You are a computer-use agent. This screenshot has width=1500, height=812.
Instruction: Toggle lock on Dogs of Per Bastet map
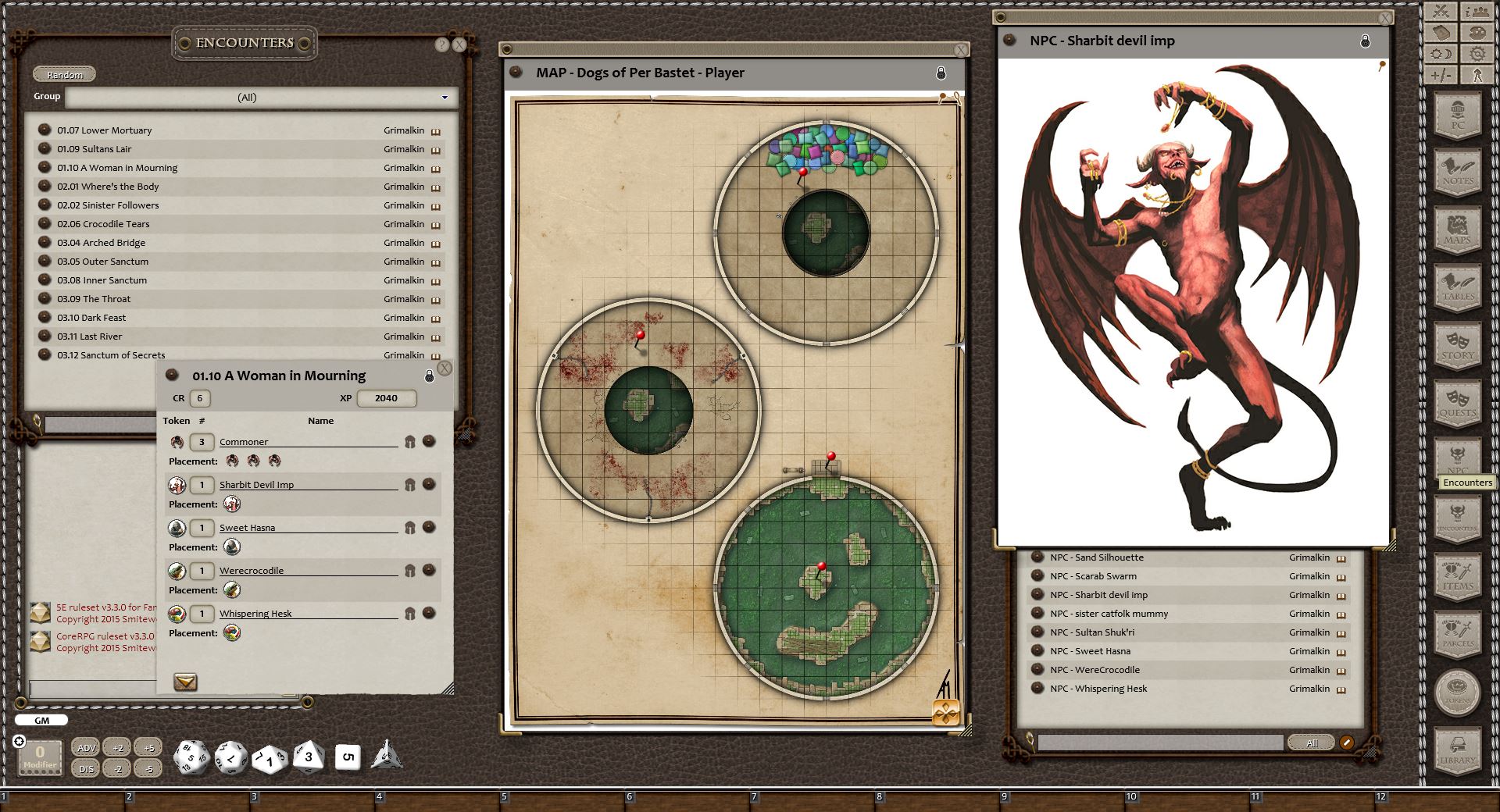[x=941, y=73]
